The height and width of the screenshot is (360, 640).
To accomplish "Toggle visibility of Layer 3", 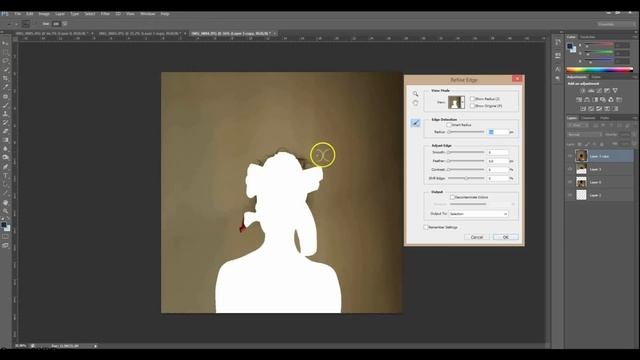I will pyautogui.click(x=570, y=169).
